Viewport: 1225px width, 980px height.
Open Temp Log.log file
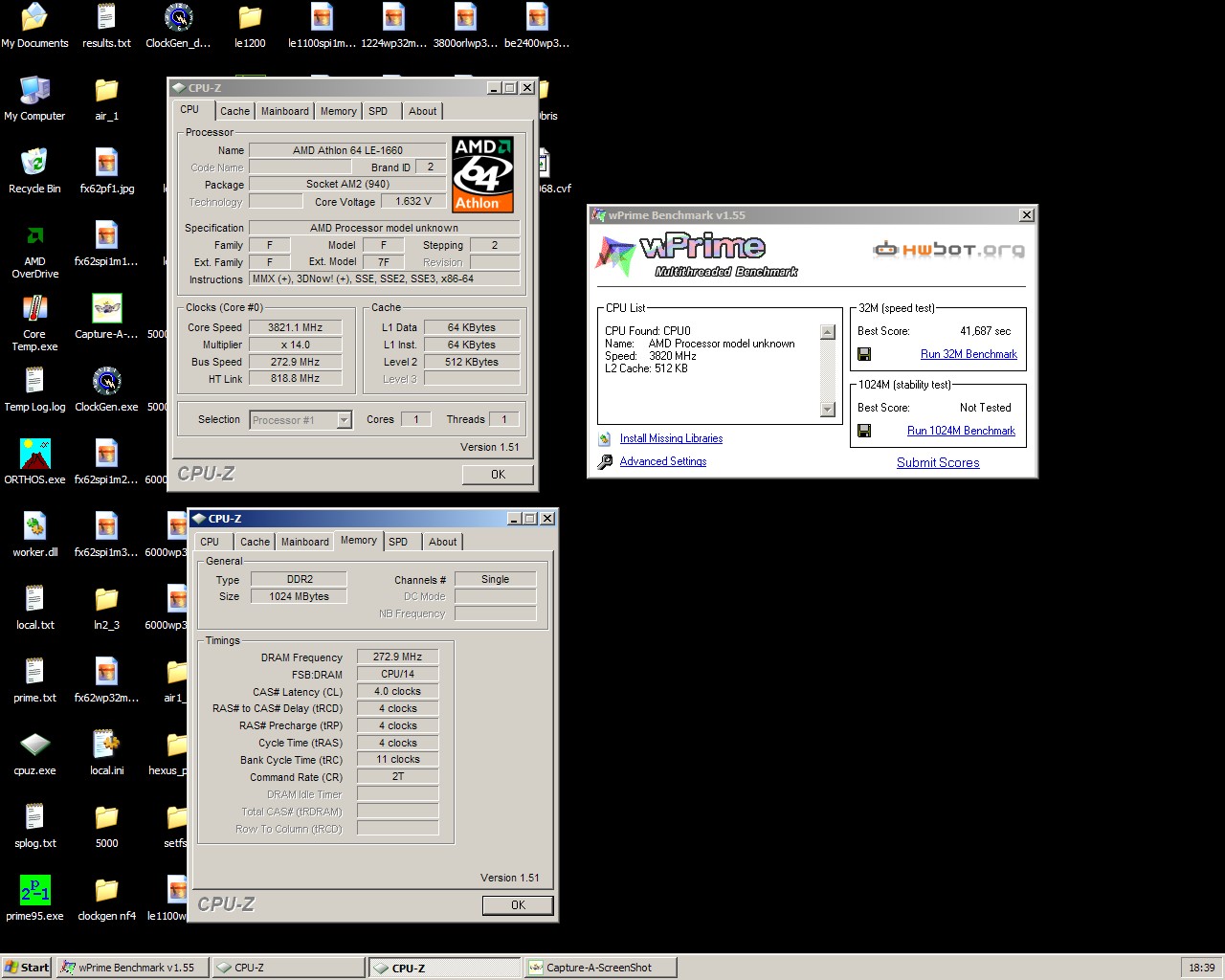tap(34, 390)
